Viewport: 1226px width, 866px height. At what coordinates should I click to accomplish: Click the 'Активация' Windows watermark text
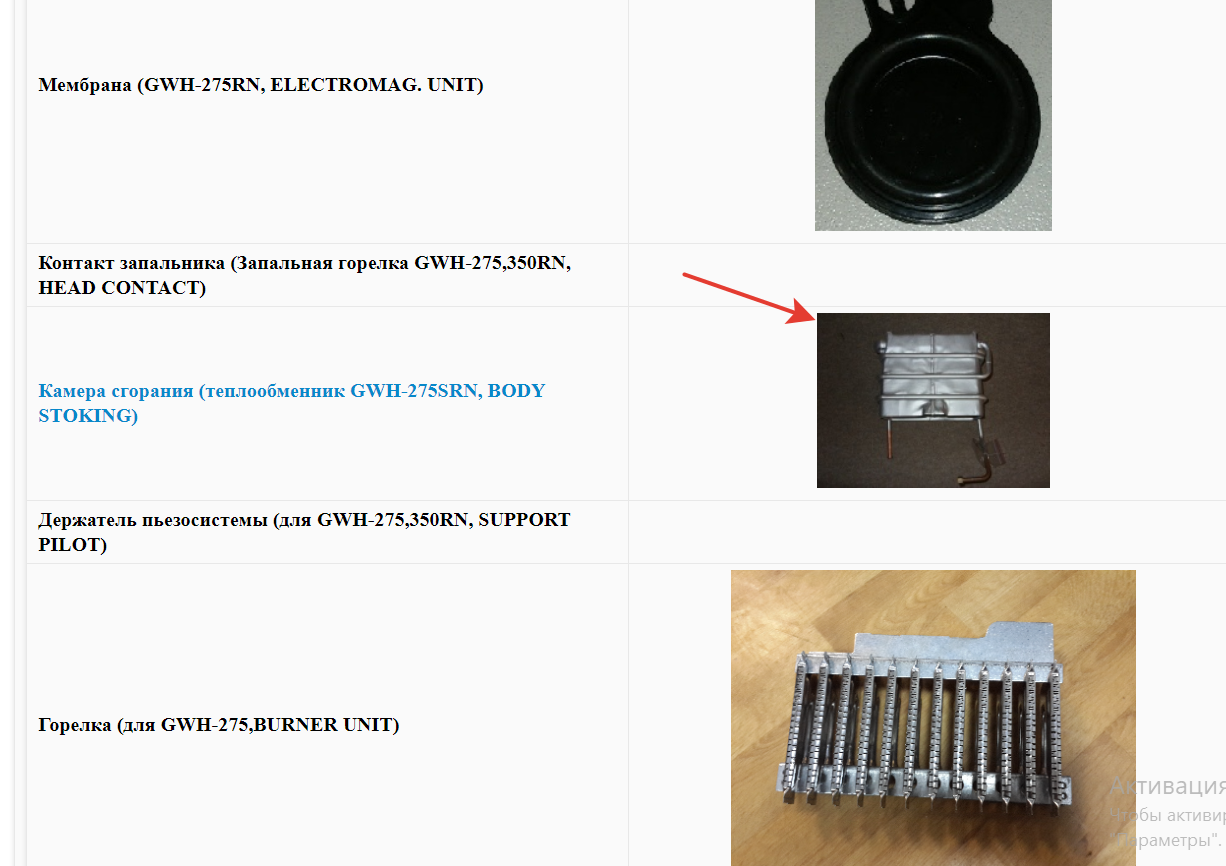(x=1168, y=785)
